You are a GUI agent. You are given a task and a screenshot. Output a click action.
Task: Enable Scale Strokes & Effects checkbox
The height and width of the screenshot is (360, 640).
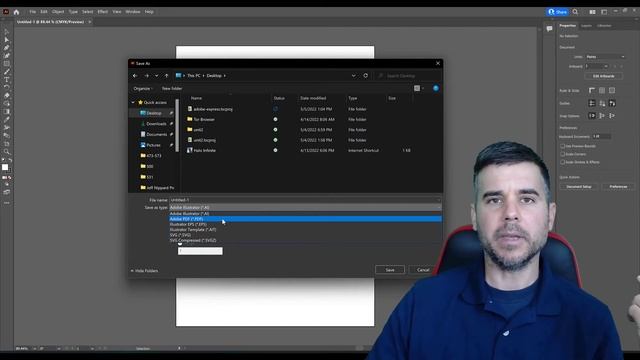(562, 162)
